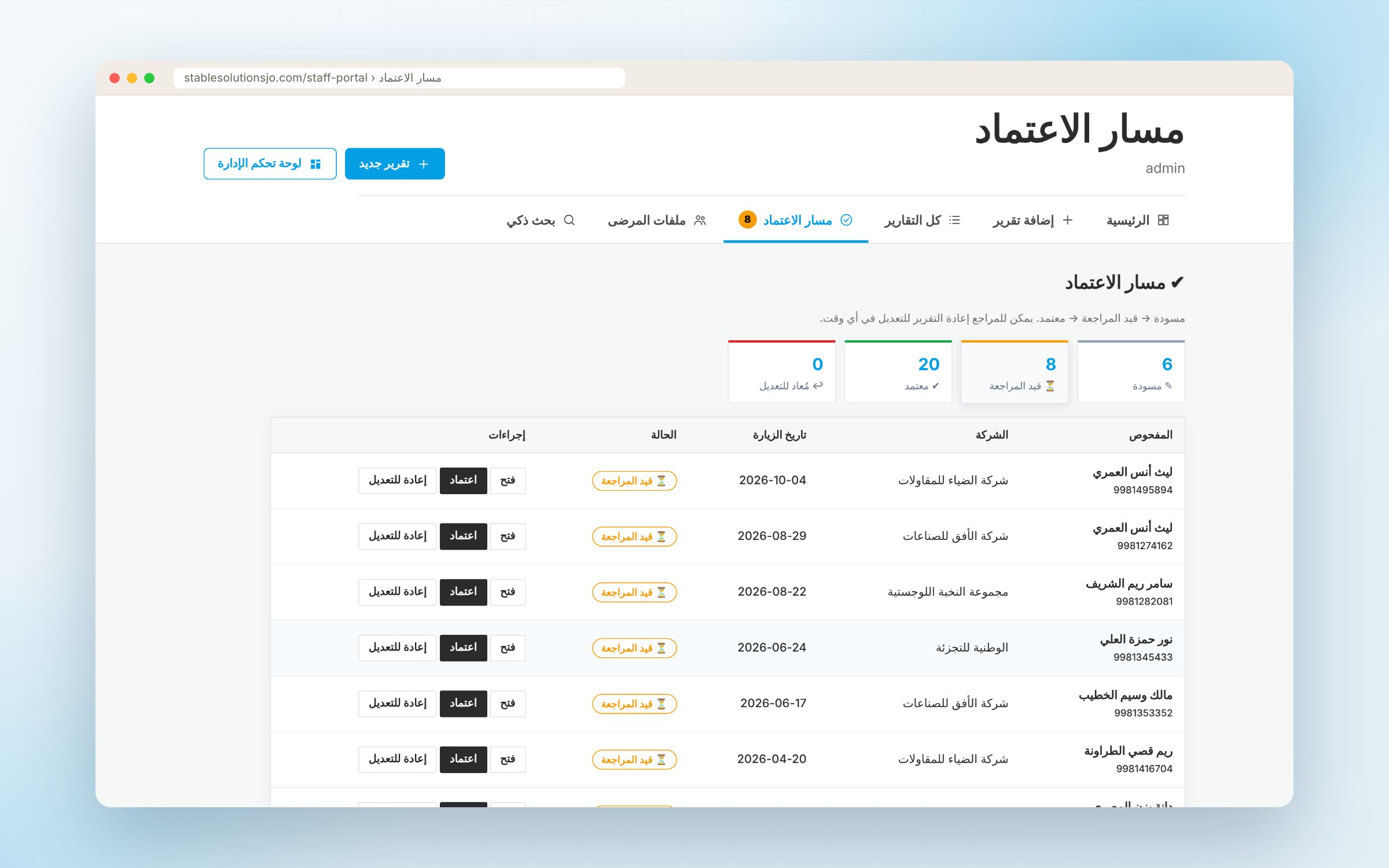
Task: Click the plus icon beside إضافة تقرير
Action: pyautogui.click(x=1068, y=220)
